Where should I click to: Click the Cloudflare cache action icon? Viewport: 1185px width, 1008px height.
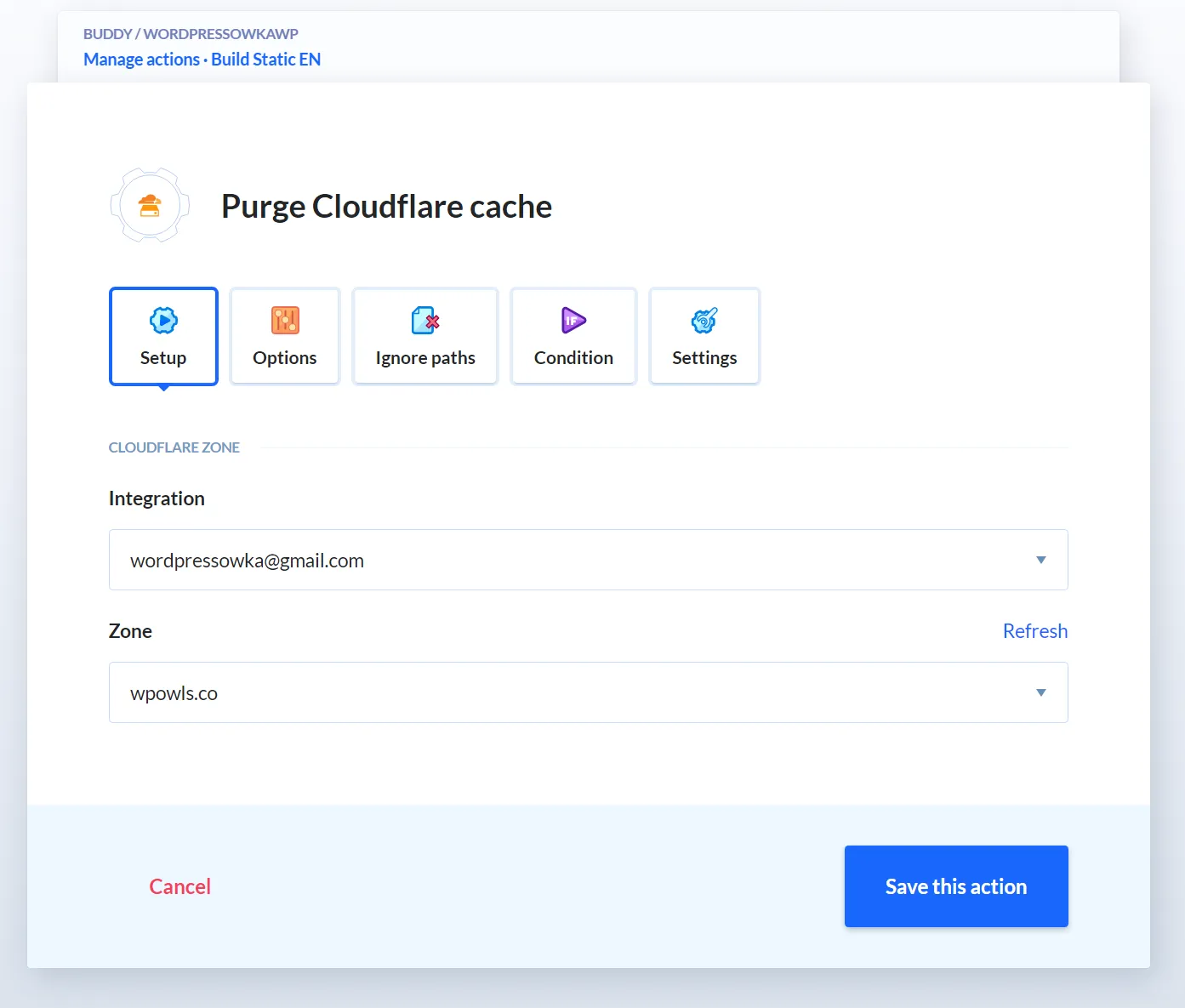(150, 205)
